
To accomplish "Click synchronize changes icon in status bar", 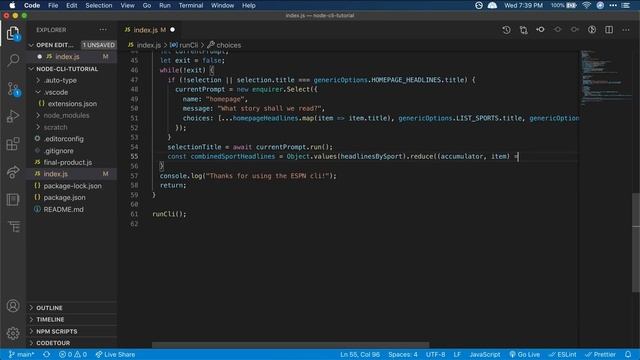I will [47, 354].
